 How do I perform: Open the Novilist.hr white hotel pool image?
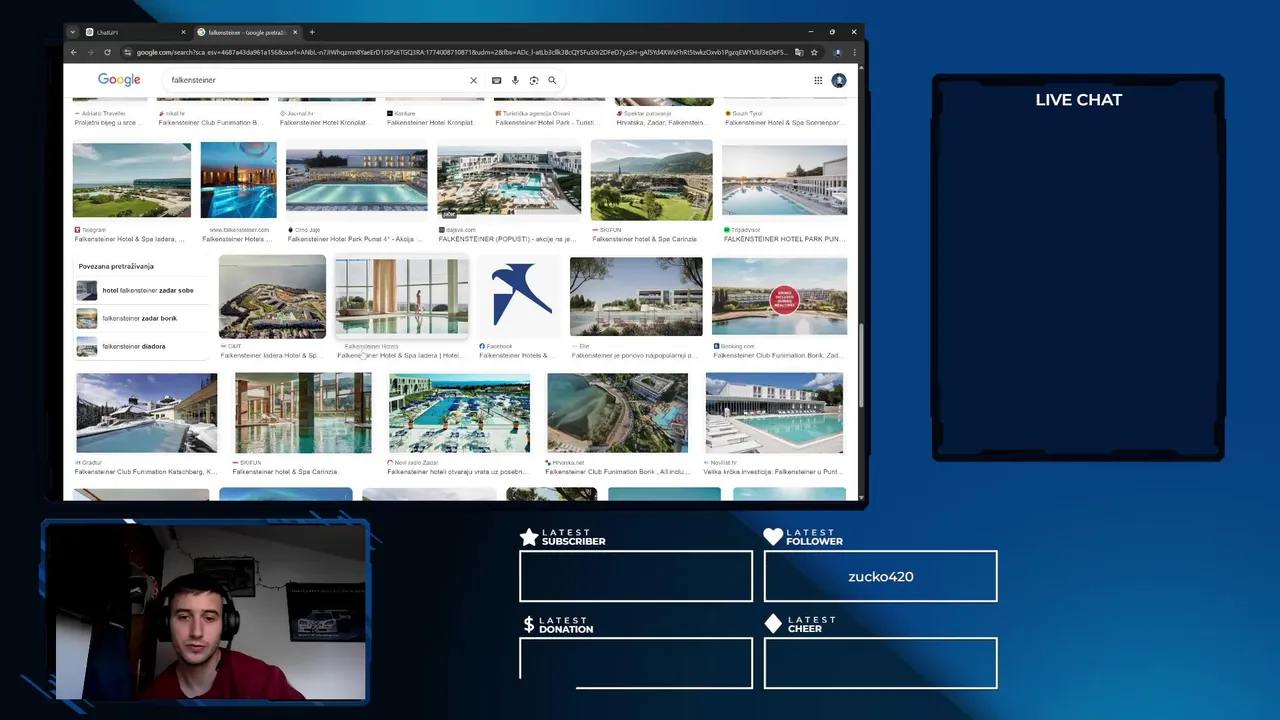[x=774, y=413]
